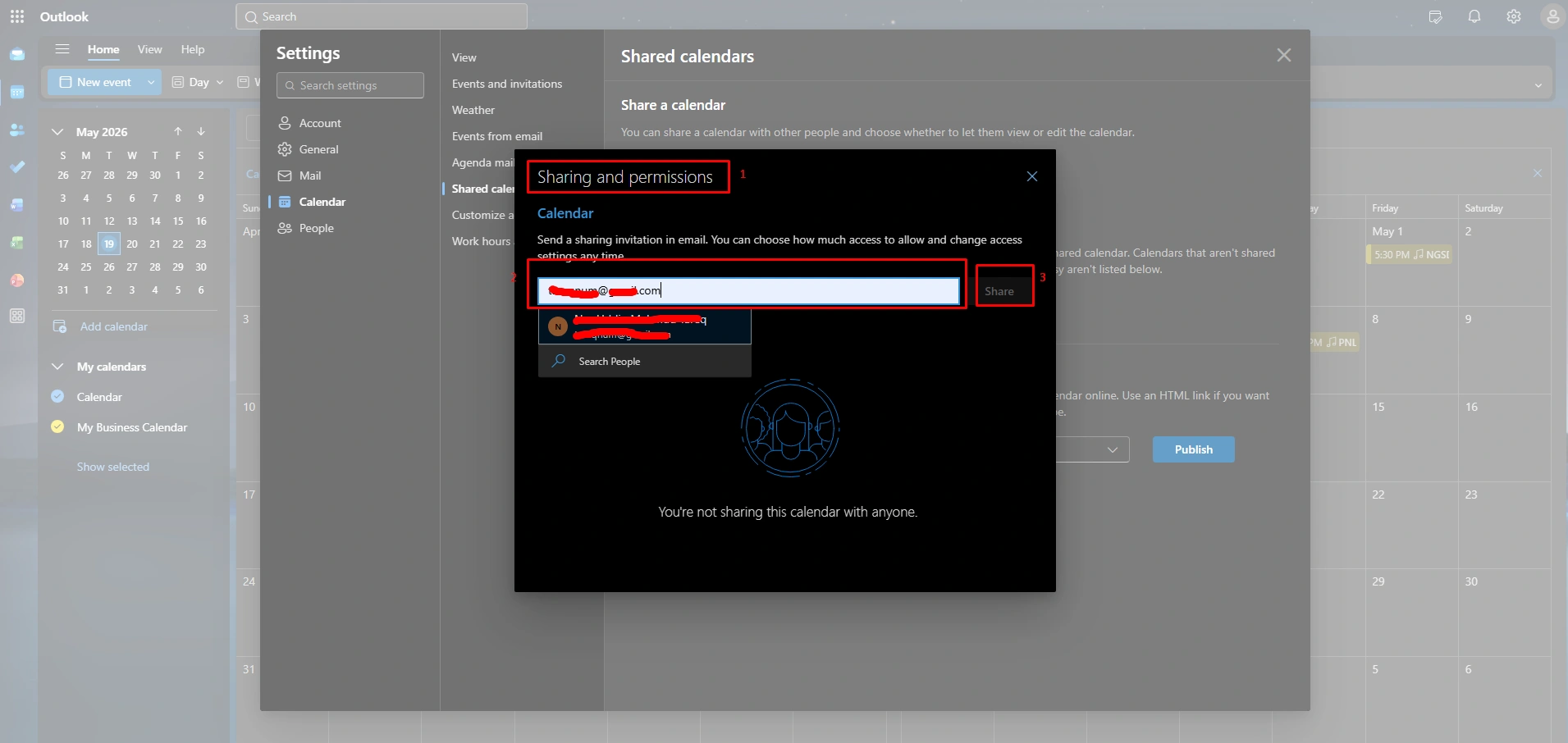Close the Sharing and permissions dialog
This screenshot has width=1568, height=743.
tap(1032, 176)
